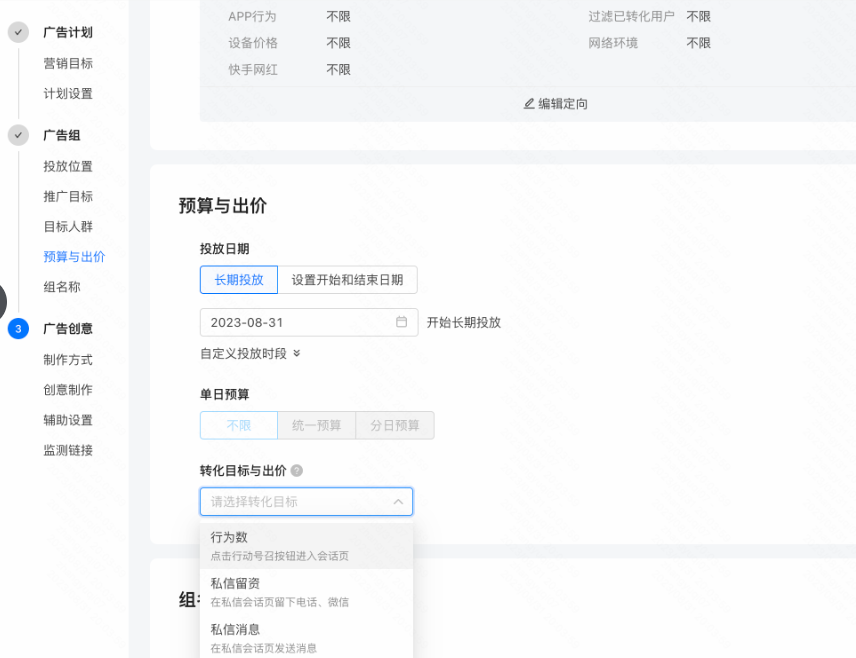The width and height of the screenshot is (856, 658).
Task: Expand 自定义投放时段 chevron
Action: click(296, 353)
